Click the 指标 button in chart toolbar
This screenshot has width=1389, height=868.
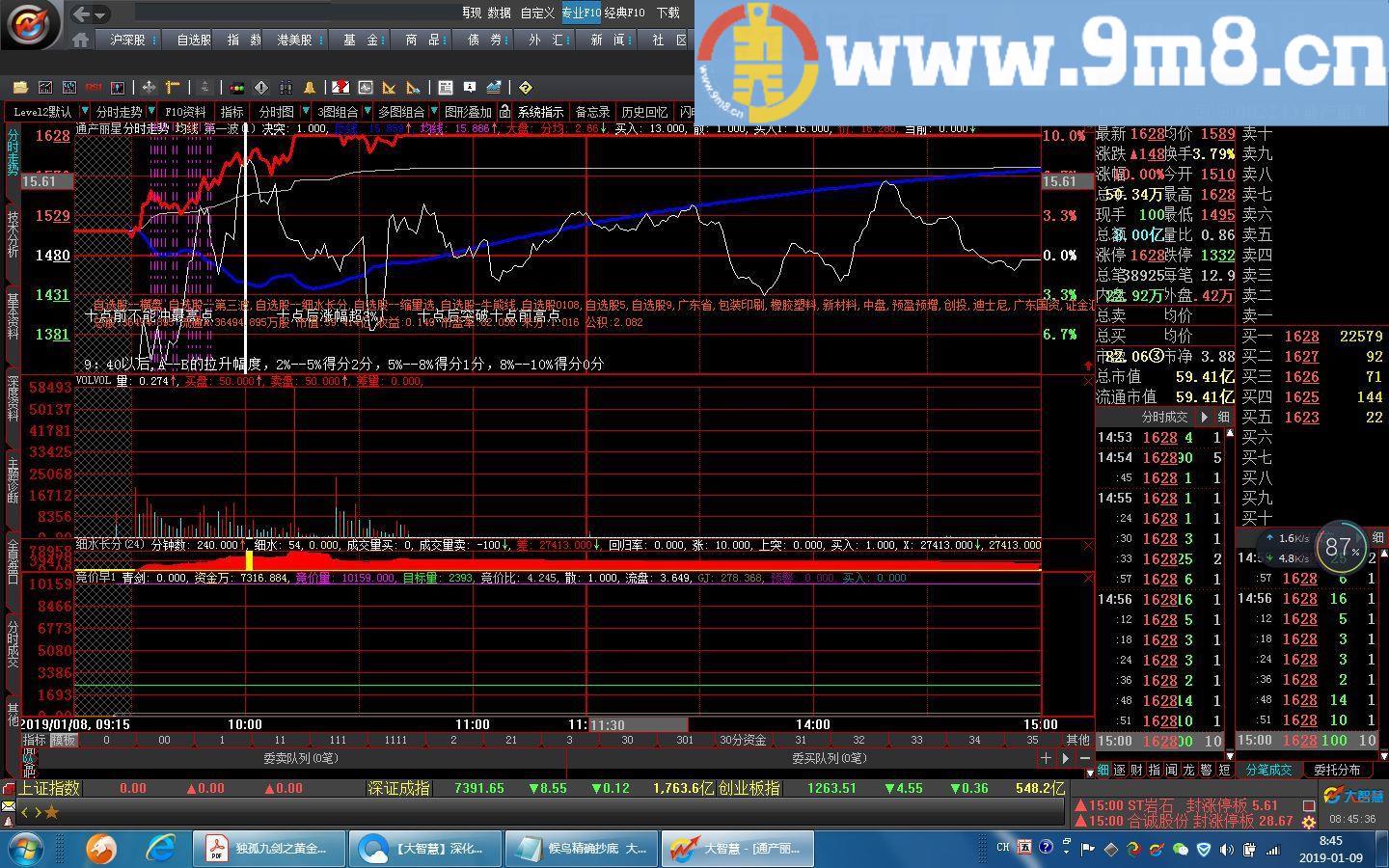(231, 112)
